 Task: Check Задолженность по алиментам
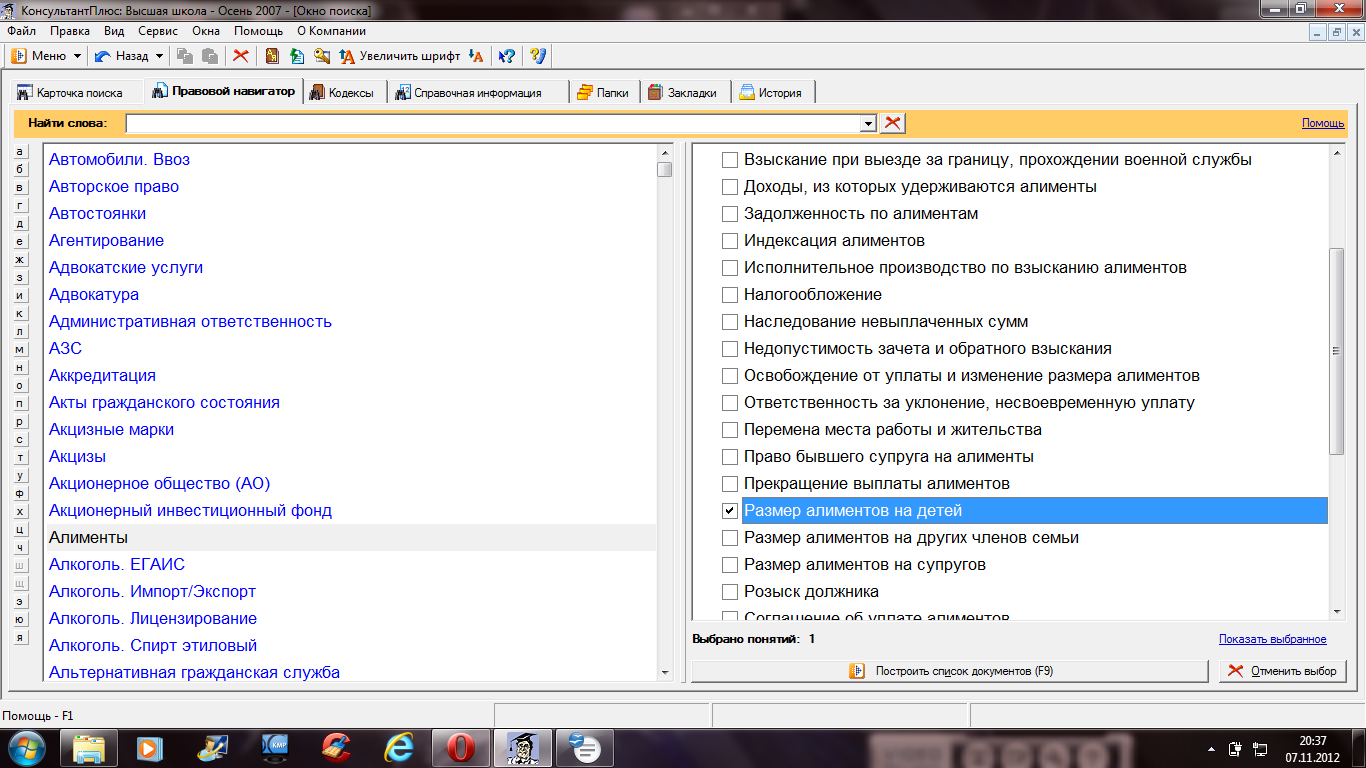pos(730,214)
